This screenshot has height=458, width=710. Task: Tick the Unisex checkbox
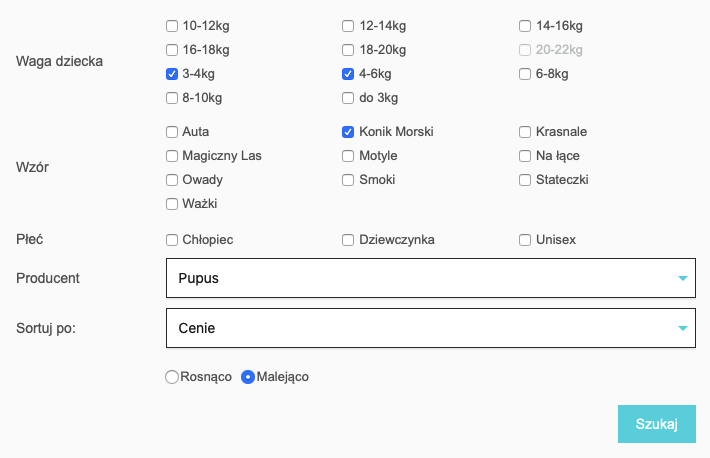(x=525, y=240)
